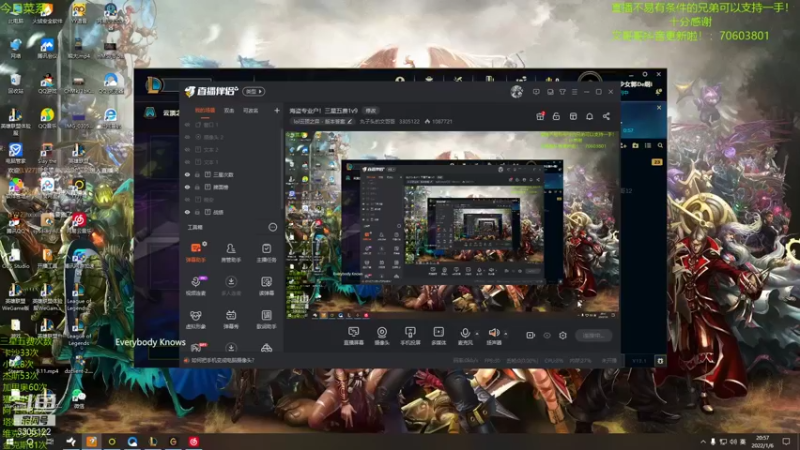This screenshot has width=800, height=450.
Task: Open the 歌词助手 tool
Action: point(266,319)
